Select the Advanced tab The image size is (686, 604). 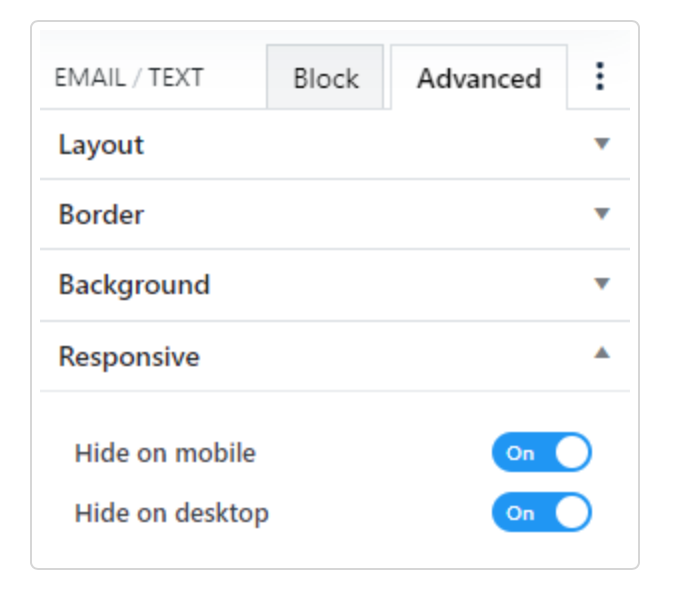(x=479, y=78)
